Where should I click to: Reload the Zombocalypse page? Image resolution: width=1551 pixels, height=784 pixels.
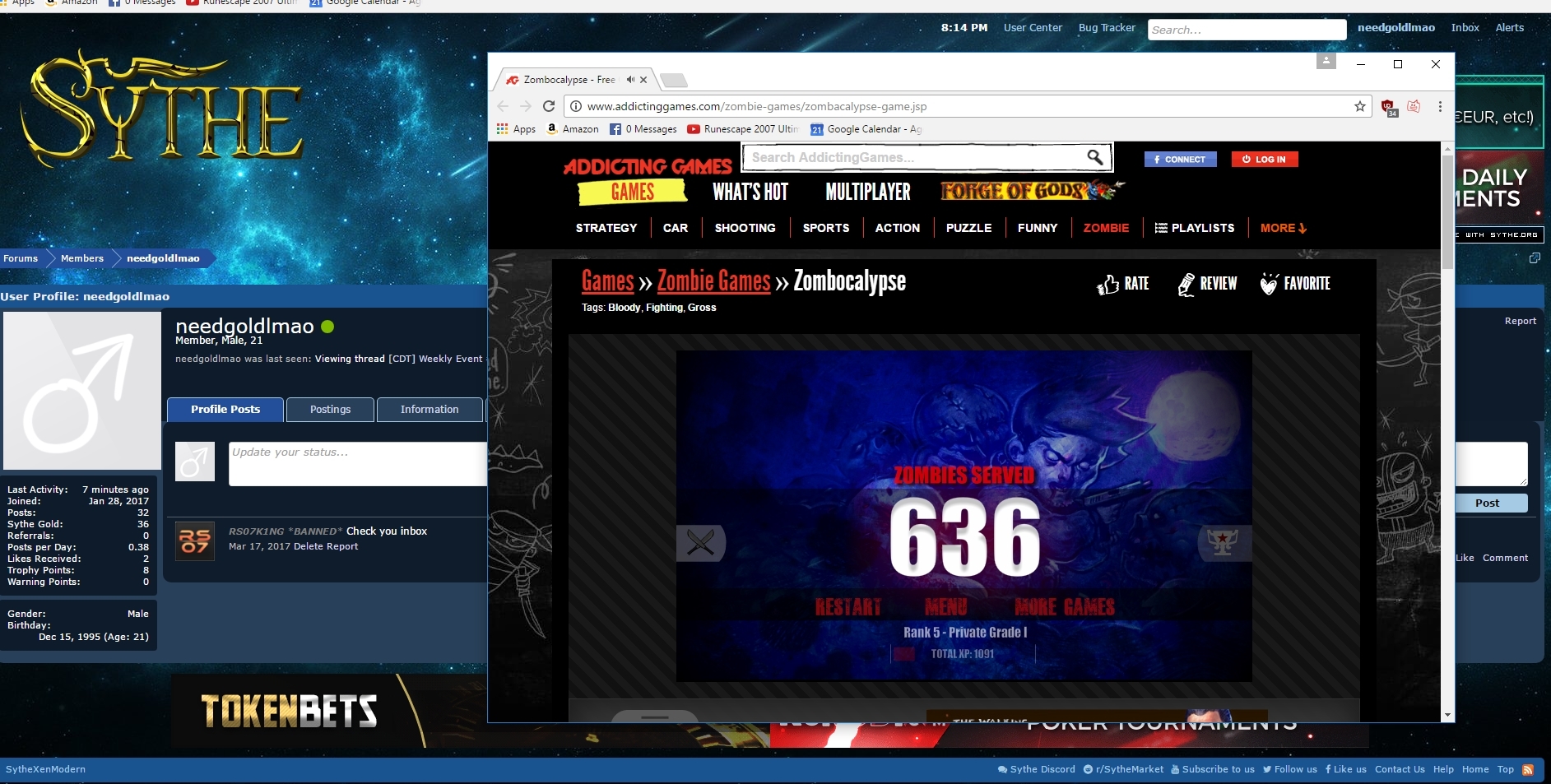pos(549,106)
